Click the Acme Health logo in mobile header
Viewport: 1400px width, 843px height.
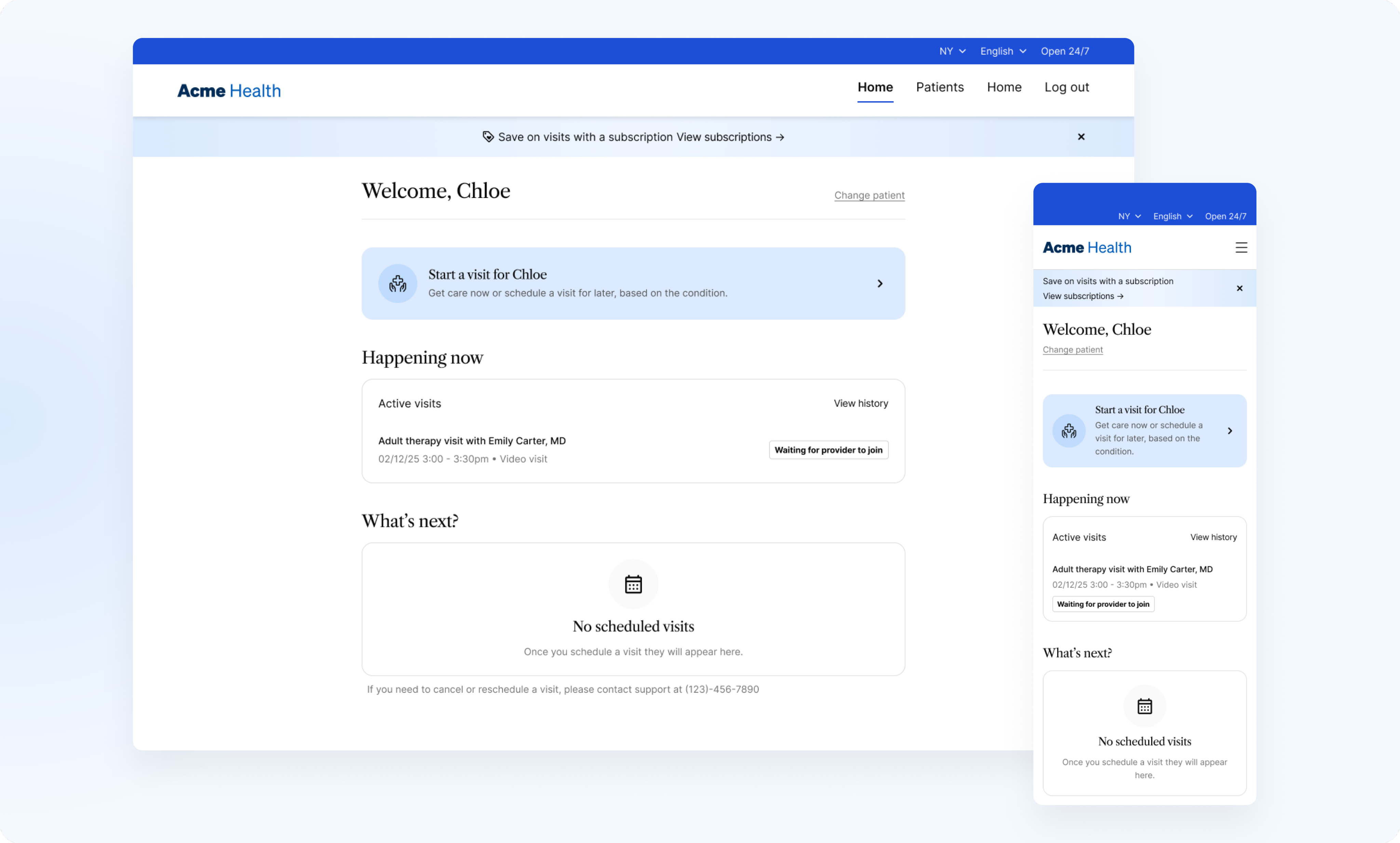coord(1087,248)
